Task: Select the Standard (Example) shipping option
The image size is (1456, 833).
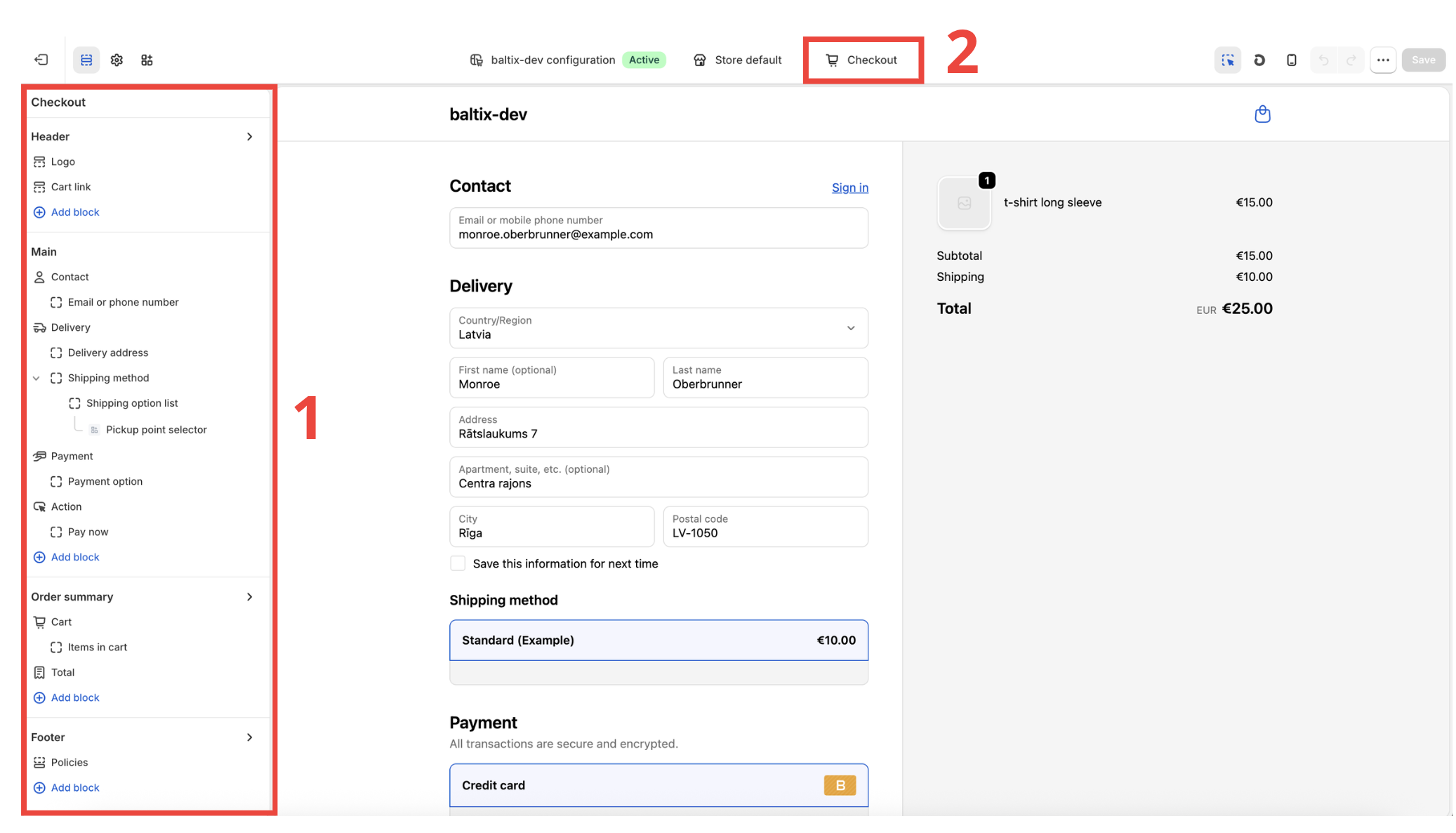Action: click(x=658, y=640)
